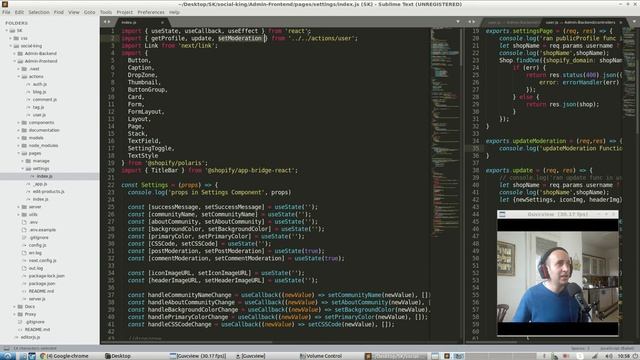Expand the css folder arrow
The image size is (640, 360).
(11, 38)
